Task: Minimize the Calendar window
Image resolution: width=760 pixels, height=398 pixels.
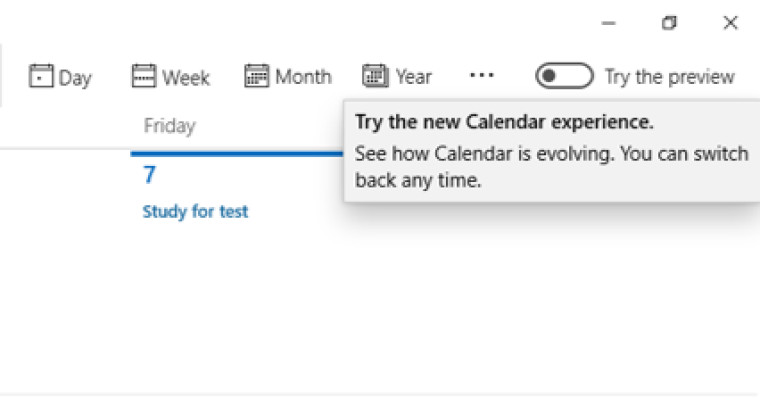Action: [608, 23]
